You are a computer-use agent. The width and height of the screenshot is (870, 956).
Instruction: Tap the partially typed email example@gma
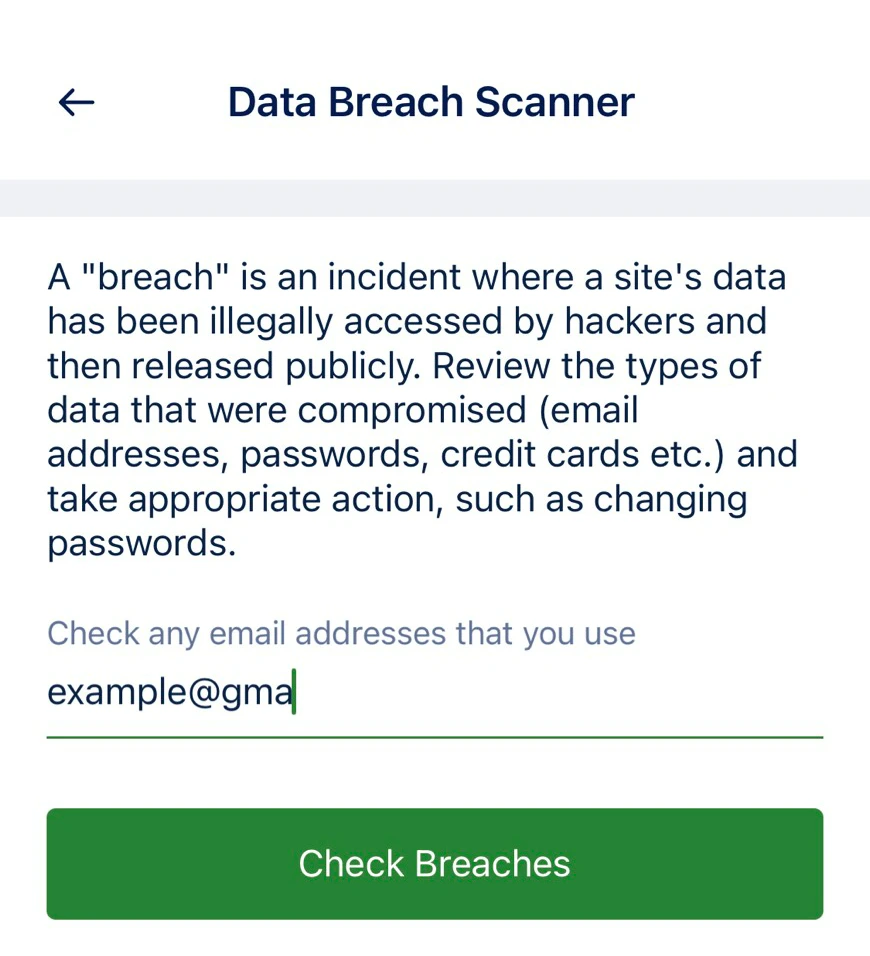170,691
